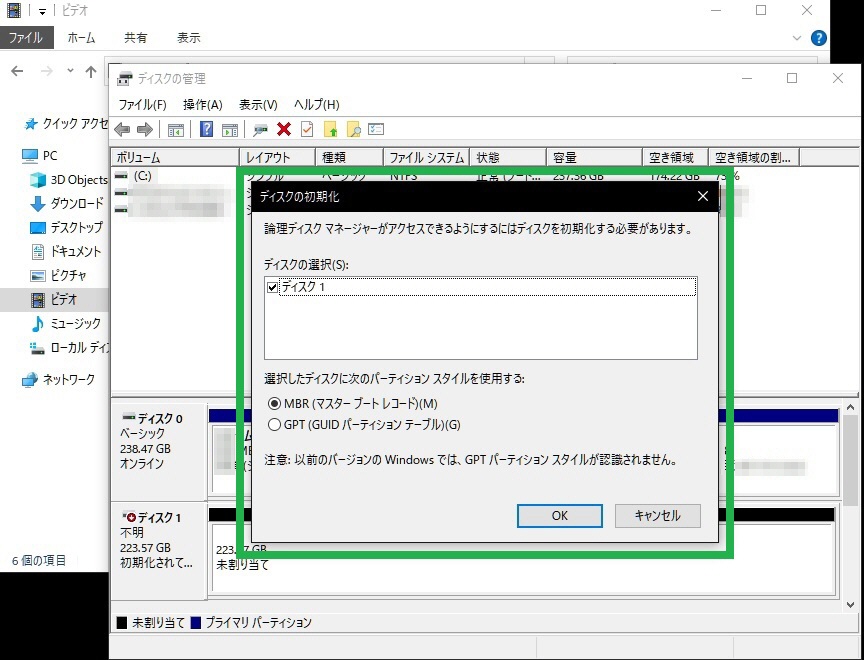
Task: Sort by レイアウト column header
Action: coord(277,158)
